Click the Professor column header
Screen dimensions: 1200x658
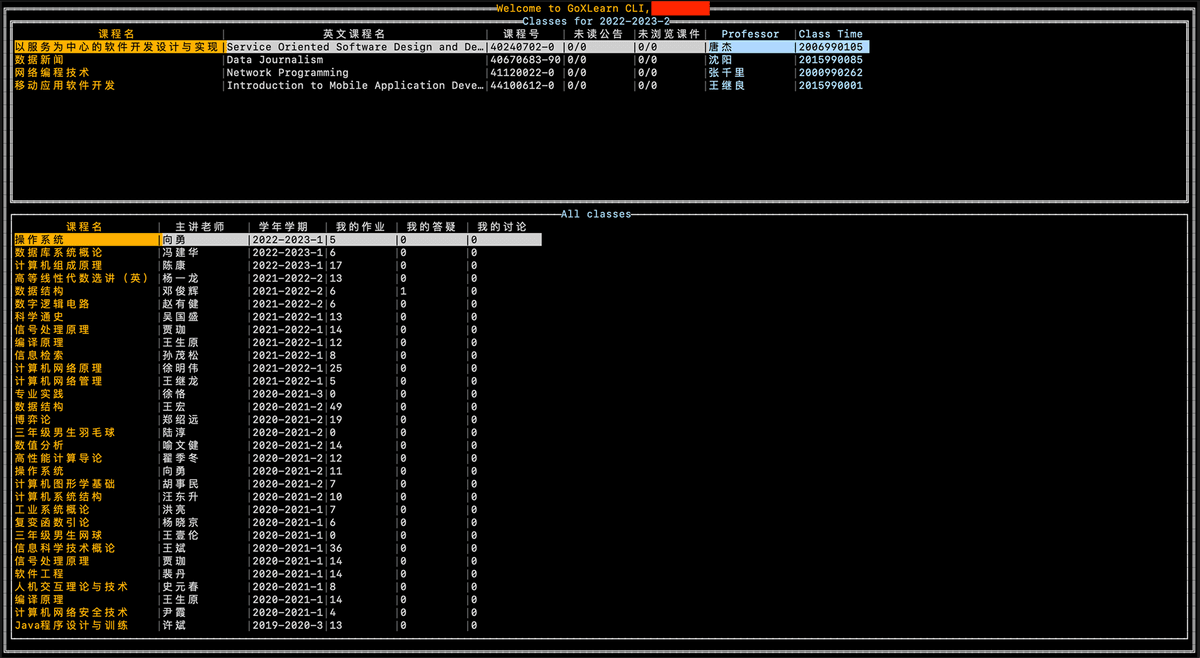point(750,34)
